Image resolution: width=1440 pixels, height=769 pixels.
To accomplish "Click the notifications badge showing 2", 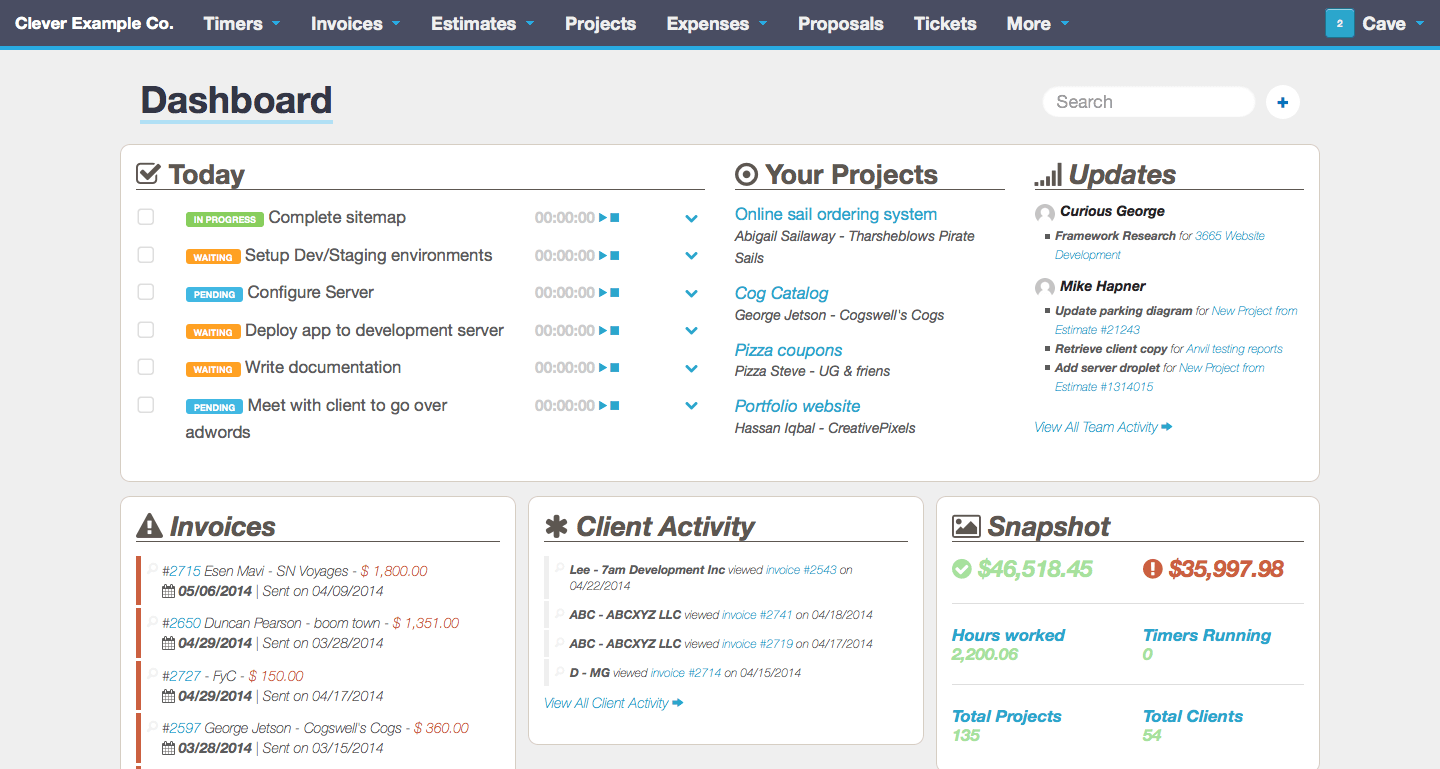I will [x=1339, y=23].
